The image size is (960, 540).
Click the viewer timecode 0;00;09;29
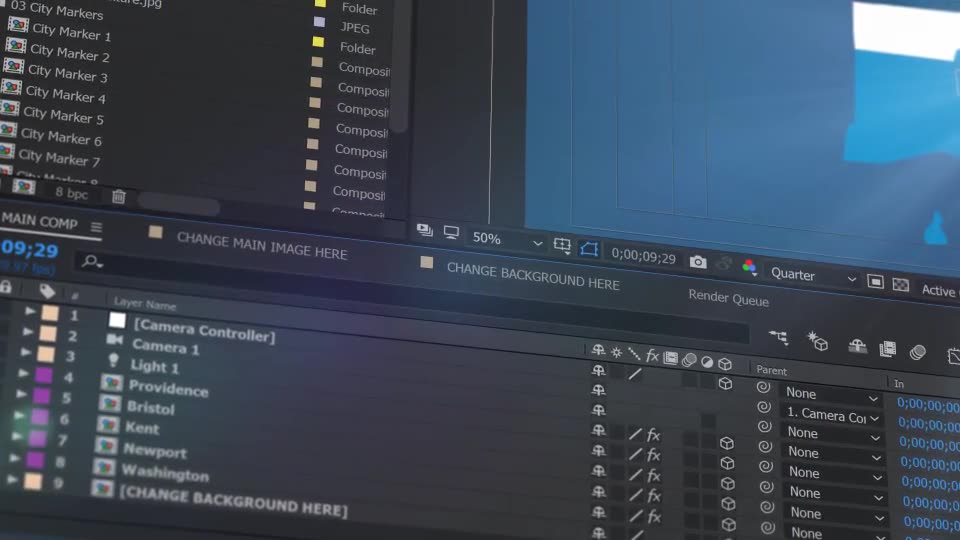643,255
